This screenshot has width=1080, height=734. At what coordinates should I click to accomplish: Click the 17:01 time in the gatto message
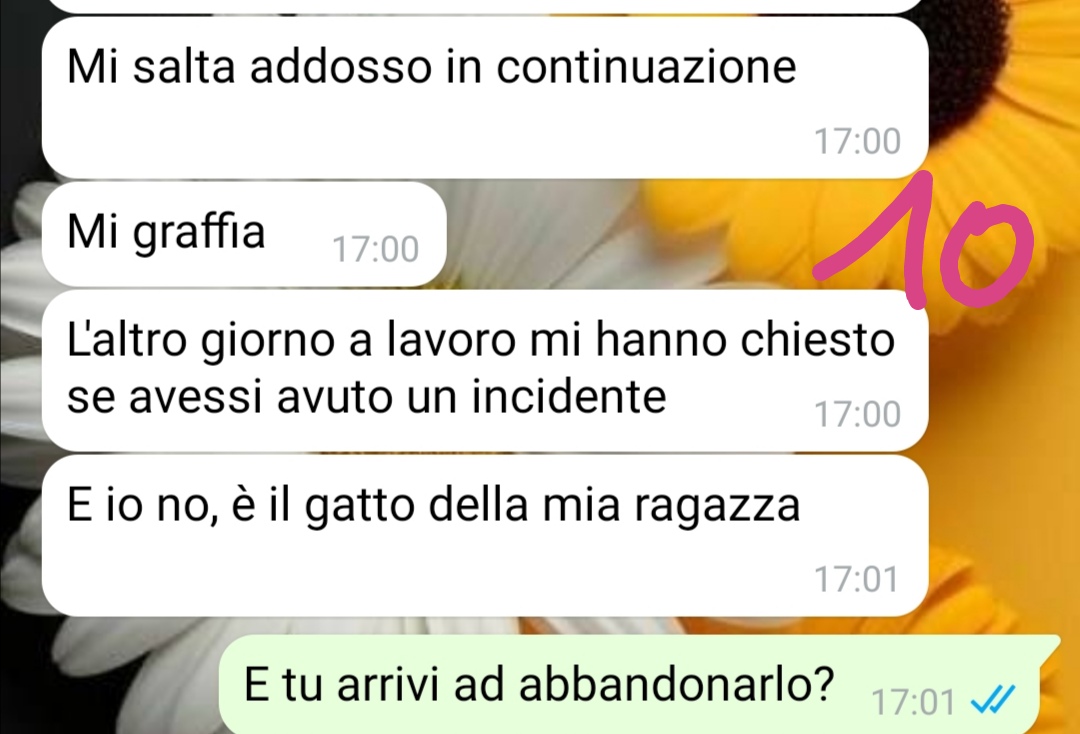[x=857, y=579]
